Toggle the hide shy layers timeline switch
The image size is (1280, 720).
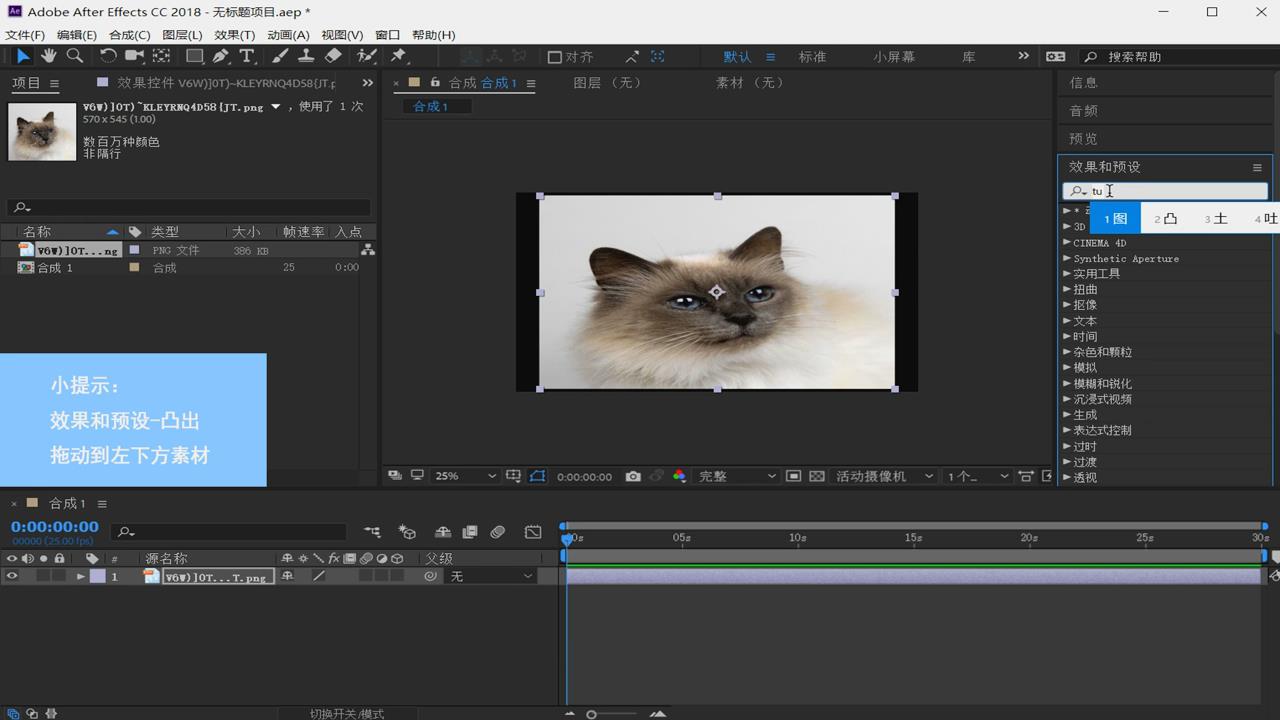(x=443, y=532)
